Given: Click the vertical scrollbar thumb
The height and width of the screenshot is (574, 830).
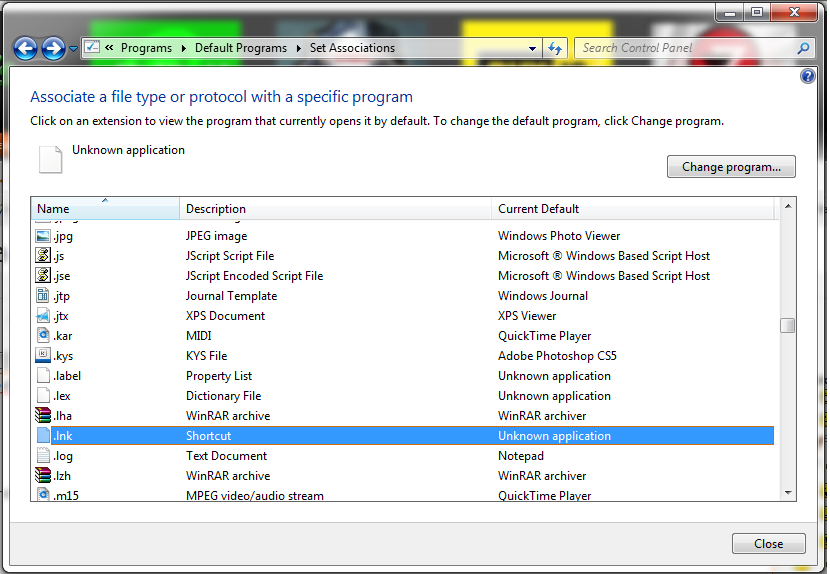Looking at the screenshot, I should tap(788, 326).
